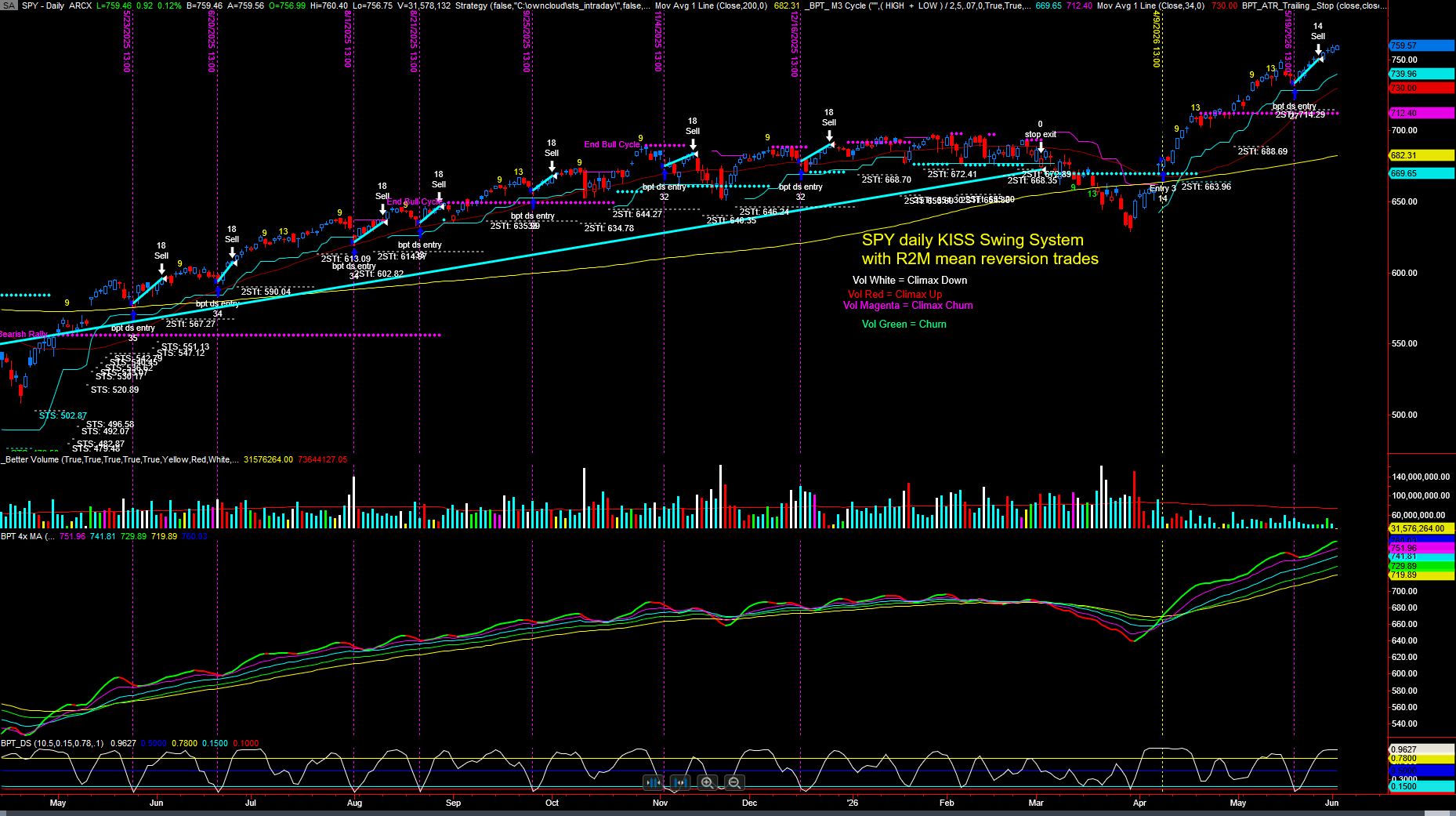Screen dimensions: 1456x816
Task: Click the BPT 4x MA indicator label
Action: point(27,536)
